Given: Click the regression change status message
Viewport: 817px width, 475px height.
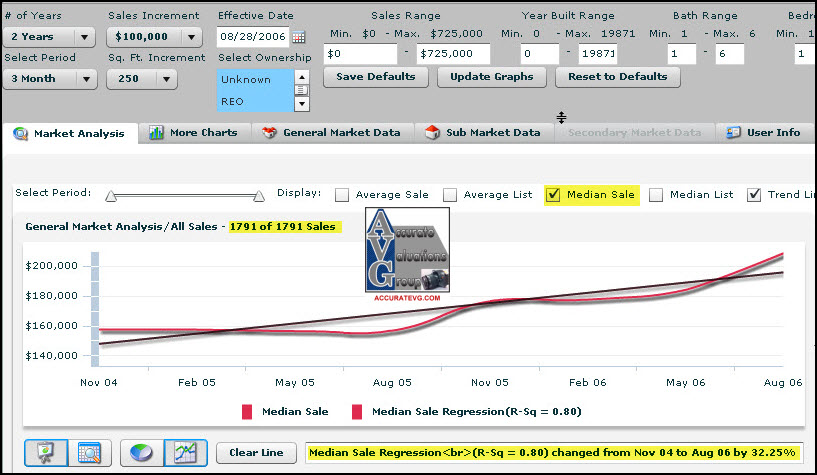Looking at the screenshot, I should [x=552, y=453].
